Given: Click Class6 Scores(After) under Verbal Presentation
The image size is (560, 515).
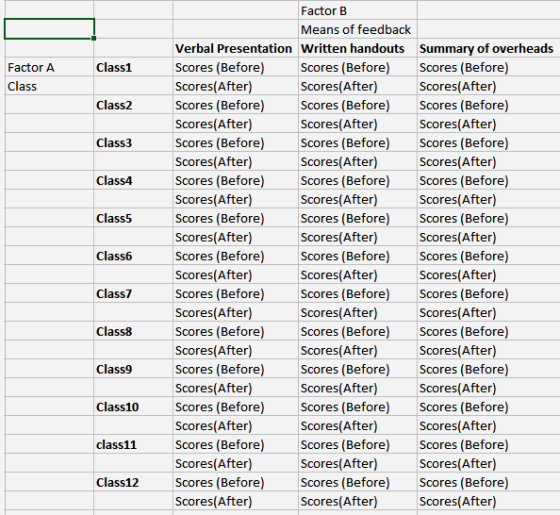Looking at the screenshot, I should click(235, 275).
